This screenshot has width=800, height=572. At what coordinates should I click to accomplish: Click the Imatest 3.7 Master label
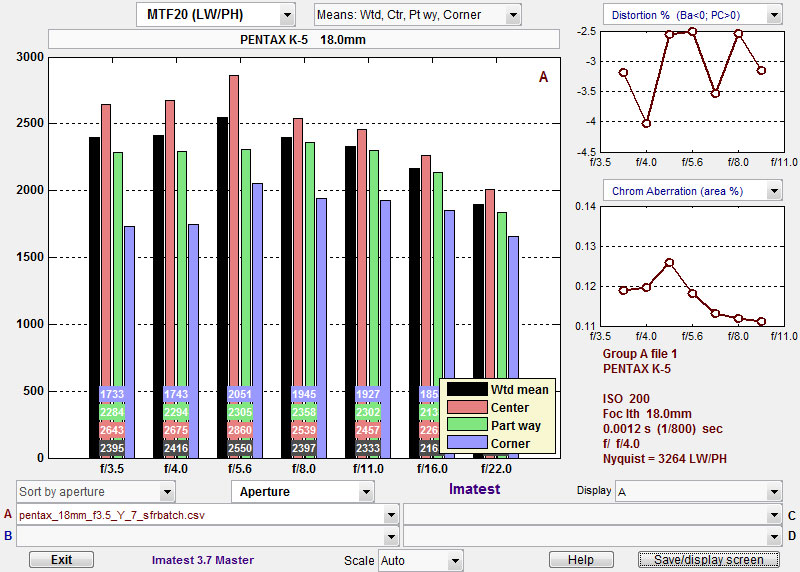(203, 560)
